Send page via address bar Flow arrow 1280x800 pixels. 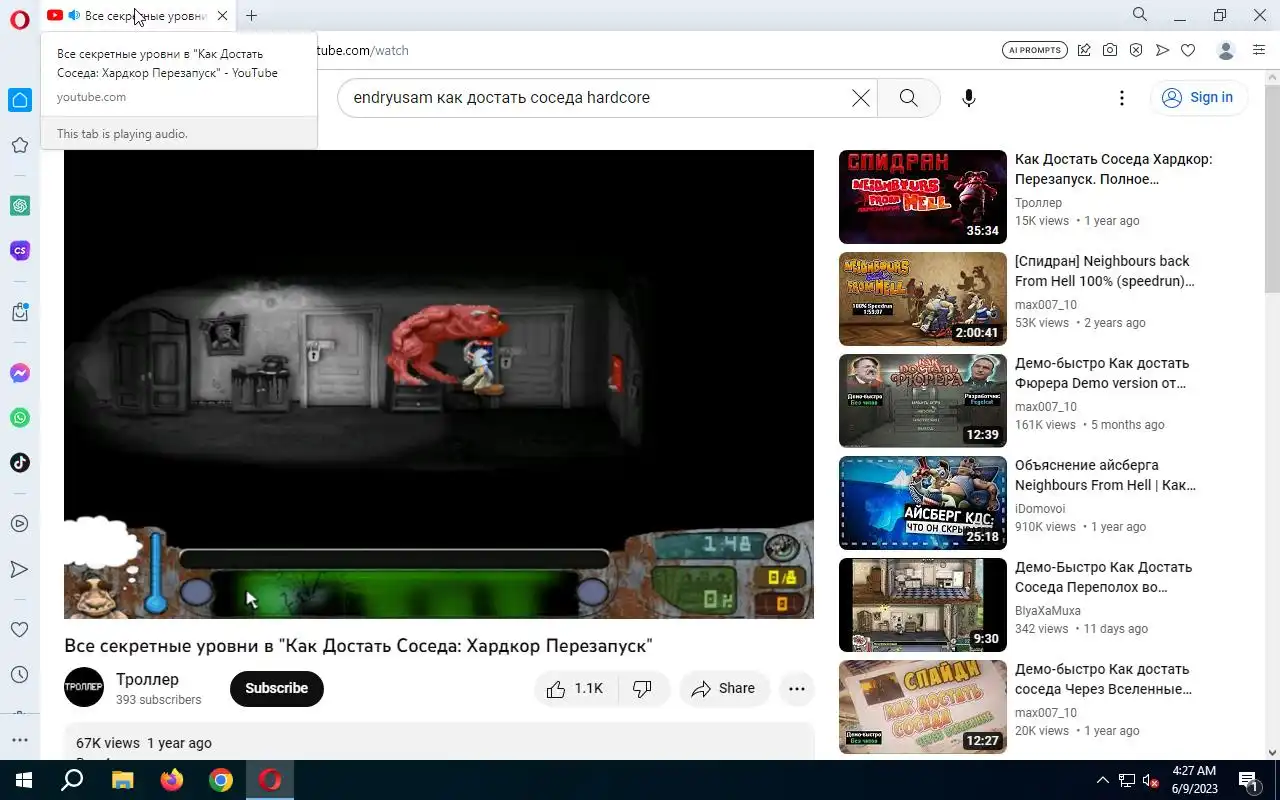point(1162,50)
